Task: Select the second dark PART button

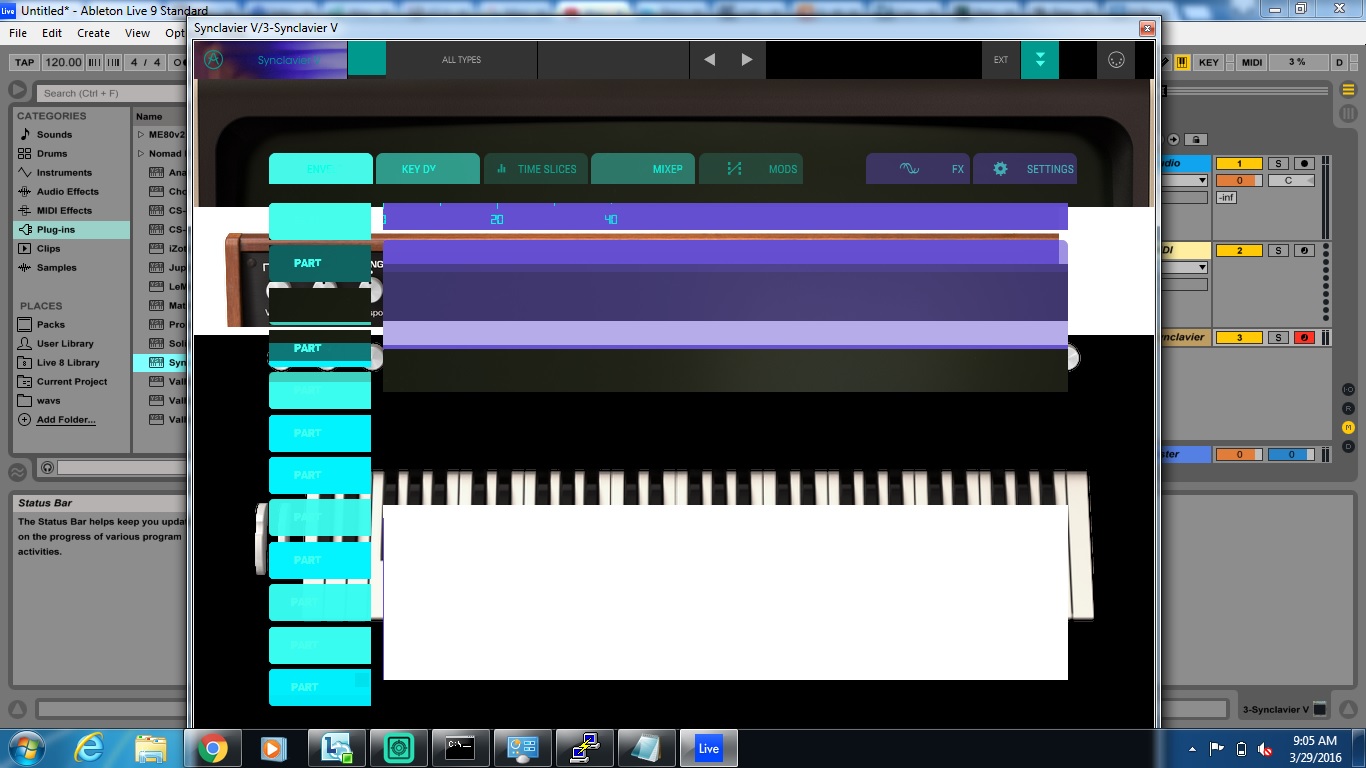Action: (320, 348)
